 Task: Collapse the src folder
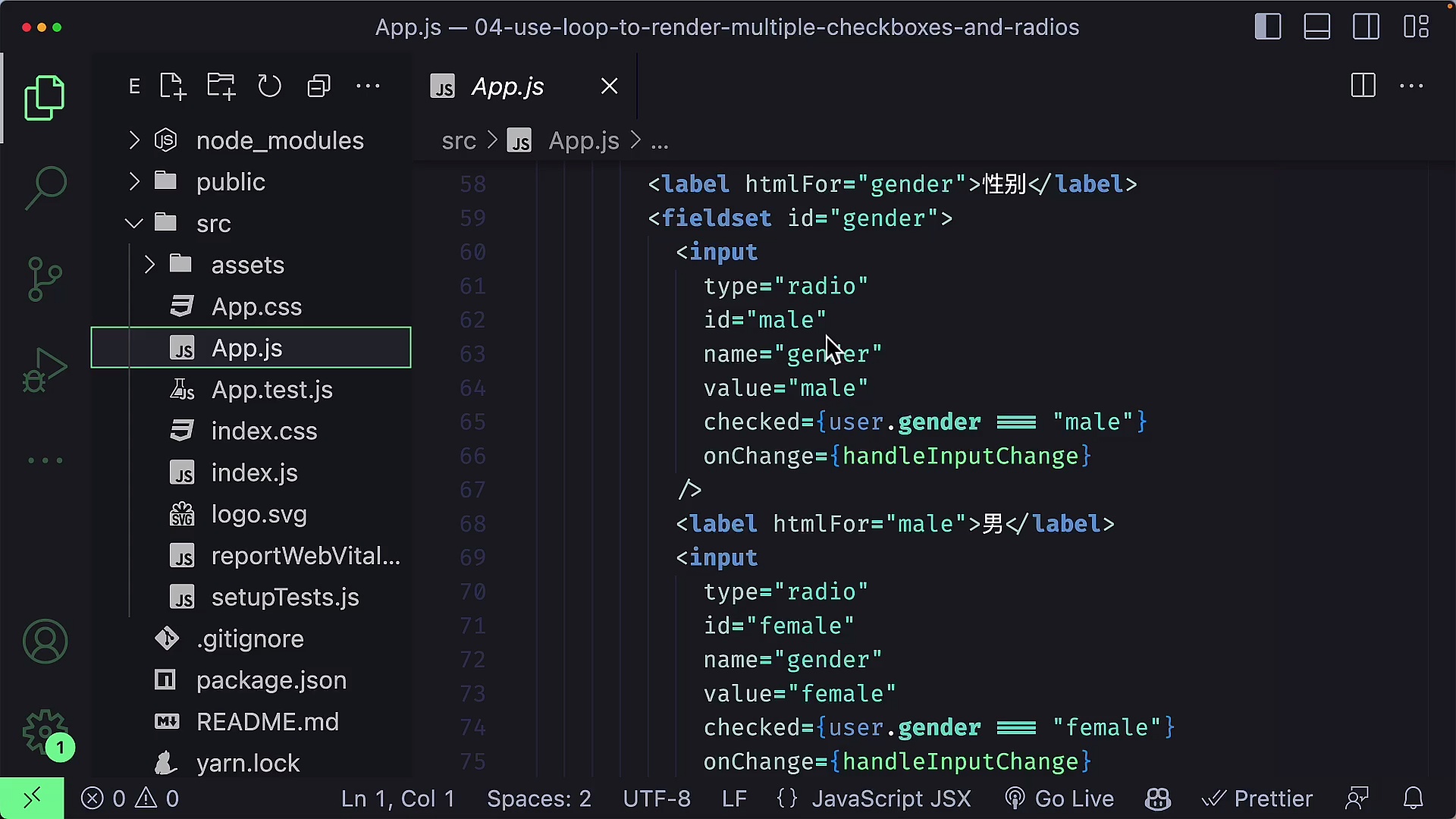pos(213,224)
